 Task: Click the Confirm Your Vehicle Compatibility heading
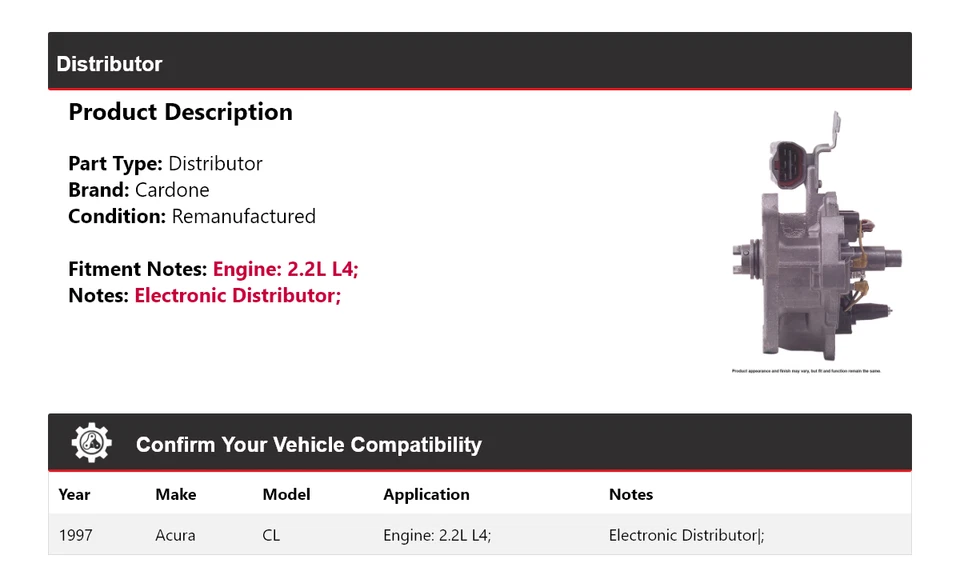click(308, 445)
